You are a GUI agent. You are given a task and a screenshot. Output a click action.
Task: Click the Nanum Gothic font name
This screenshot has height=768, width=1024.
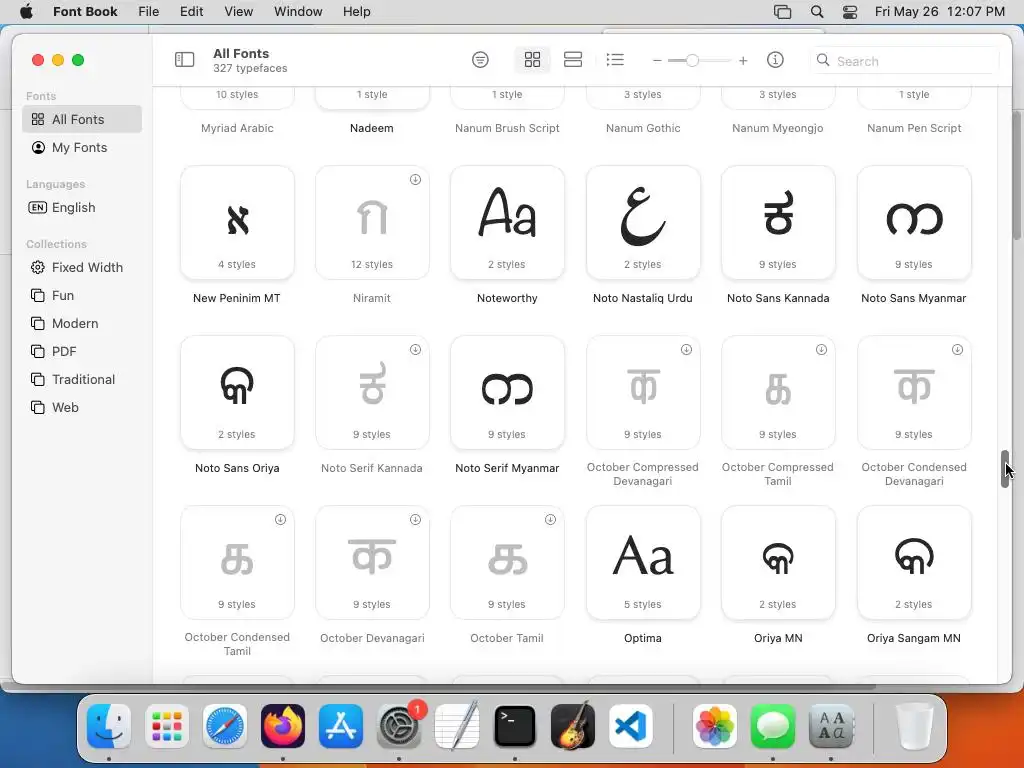(643, 128)
